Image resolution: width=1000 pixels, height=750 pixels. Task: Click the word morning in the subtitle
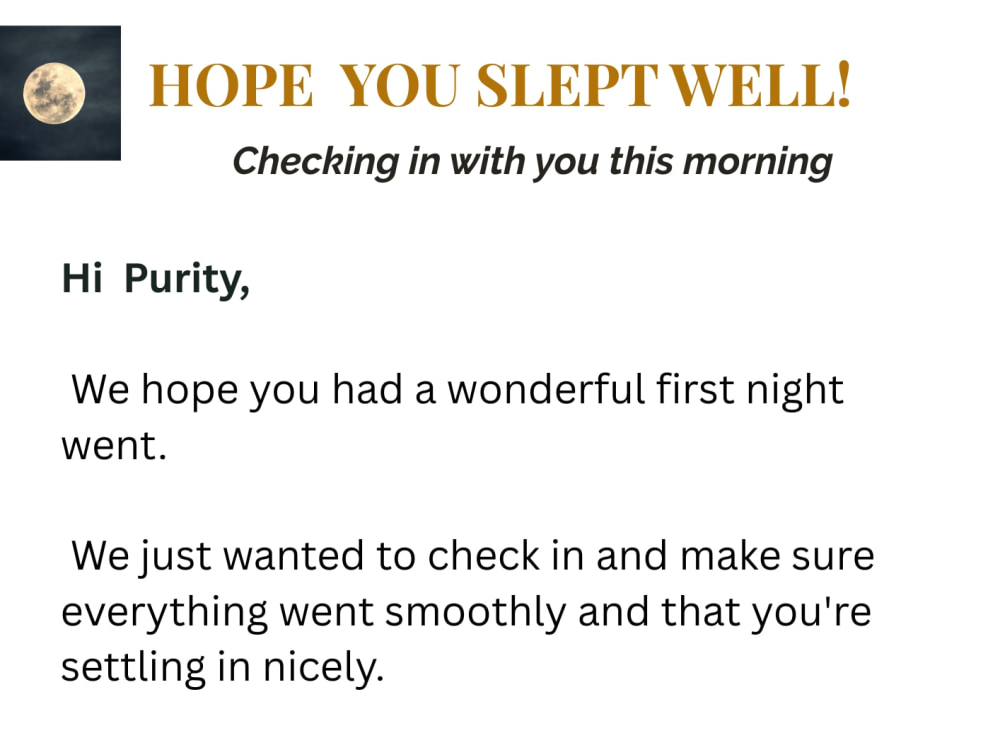(x=758, y=162)
